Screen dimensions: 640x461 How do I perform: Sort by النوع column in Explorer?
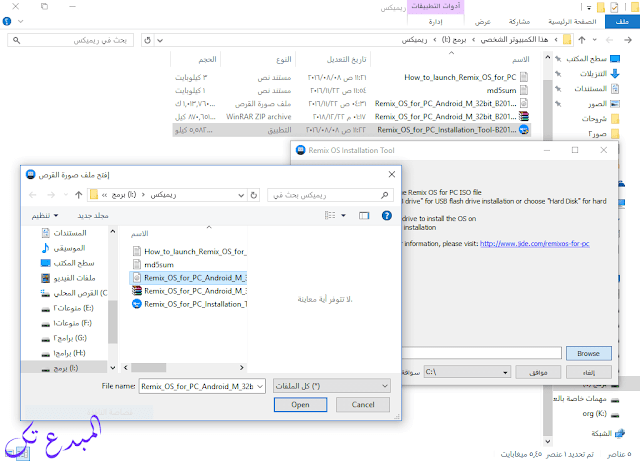click(284, 60)
